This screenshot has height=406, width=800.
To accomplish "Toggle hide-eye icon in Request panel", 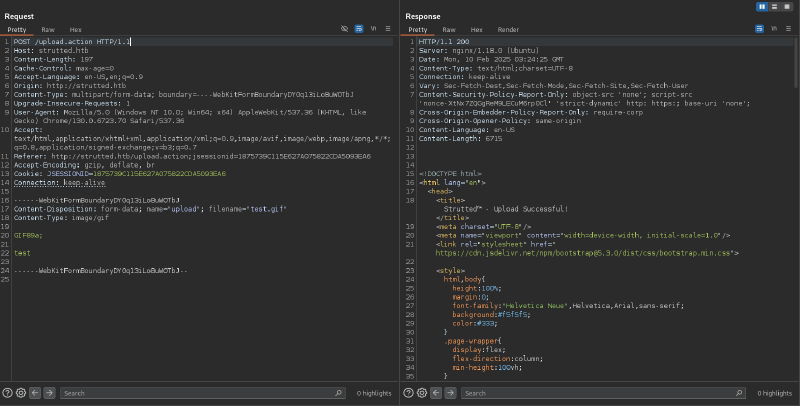I will point(345,31).
